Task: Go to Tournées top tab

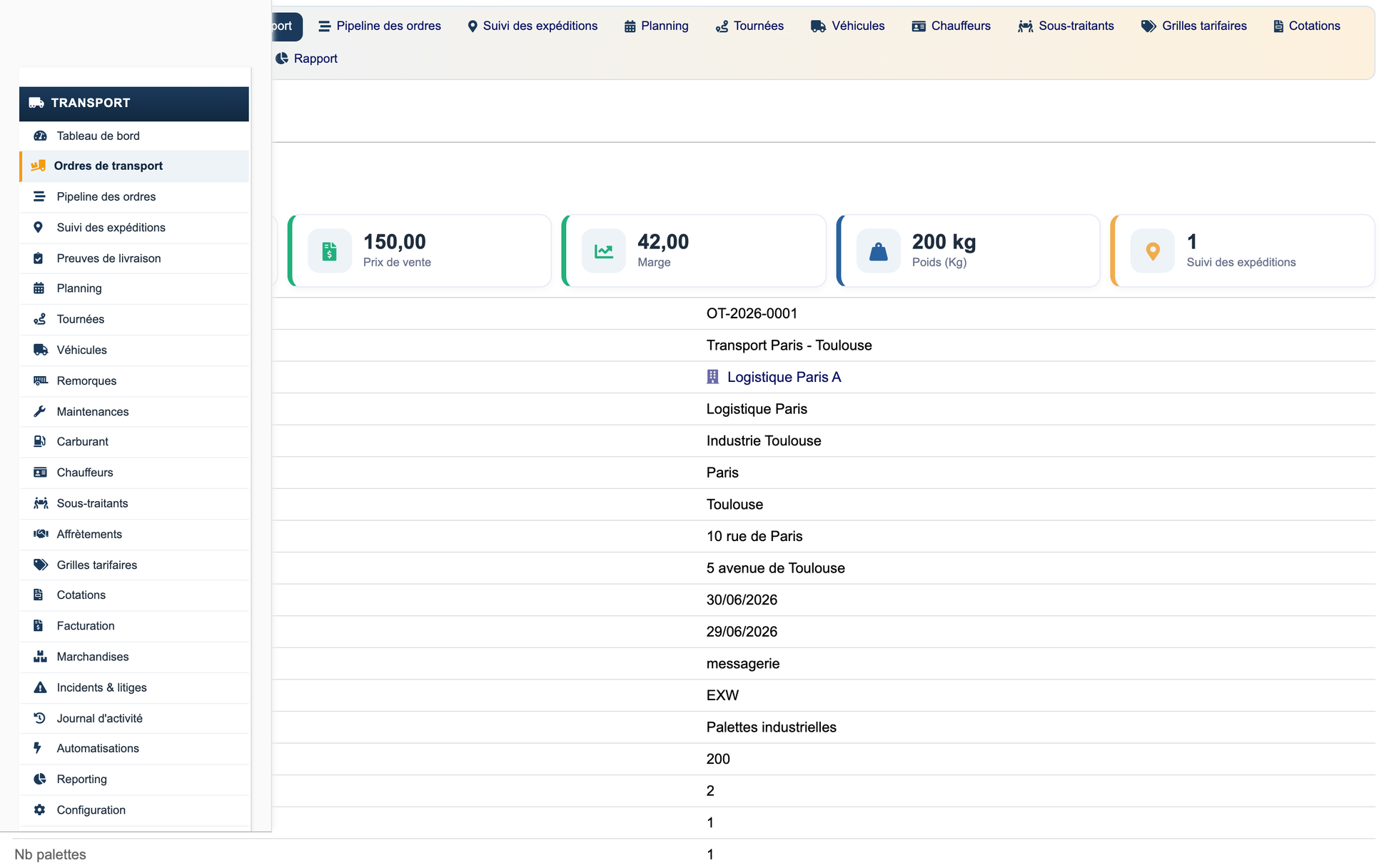Action: (749, 26)
